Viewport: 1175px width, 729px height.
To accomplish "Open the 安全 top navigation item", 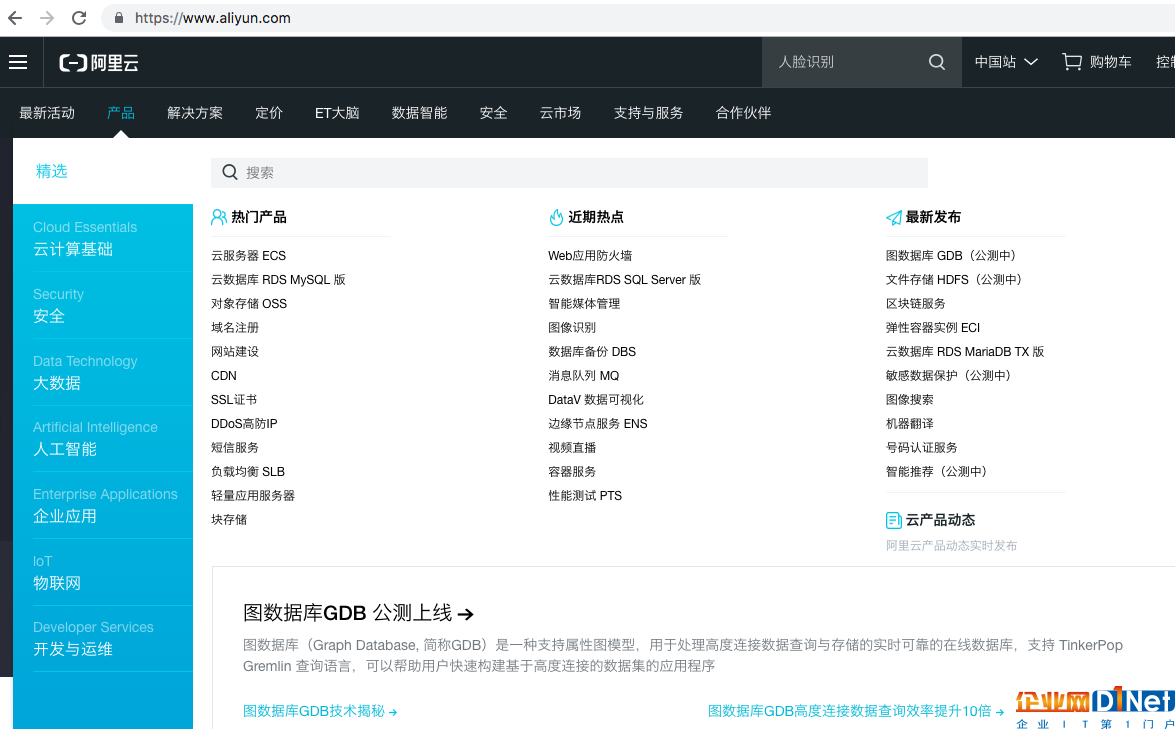I will point(494,113).
